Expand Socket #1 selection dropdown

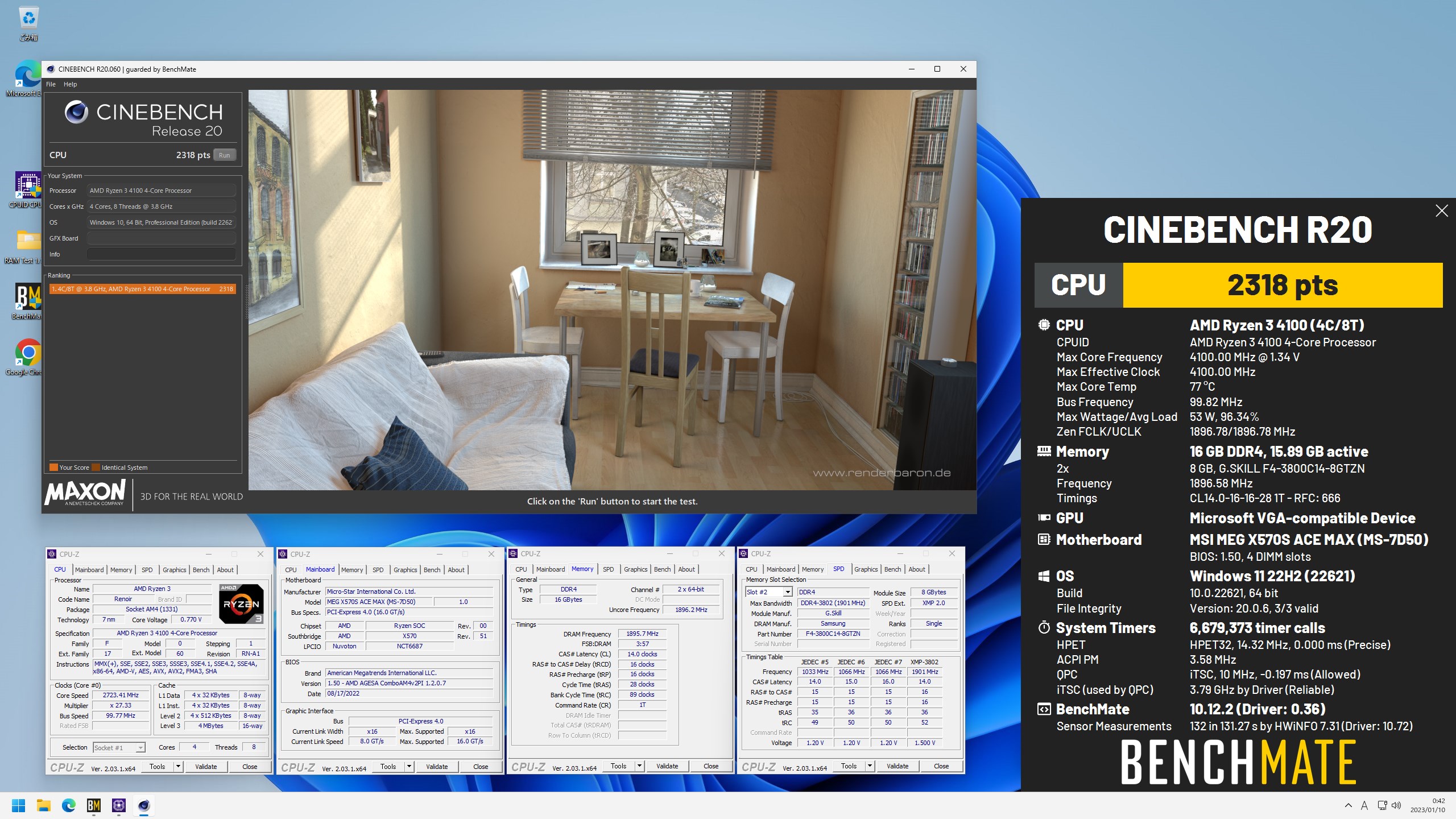[x=140, y=748]
